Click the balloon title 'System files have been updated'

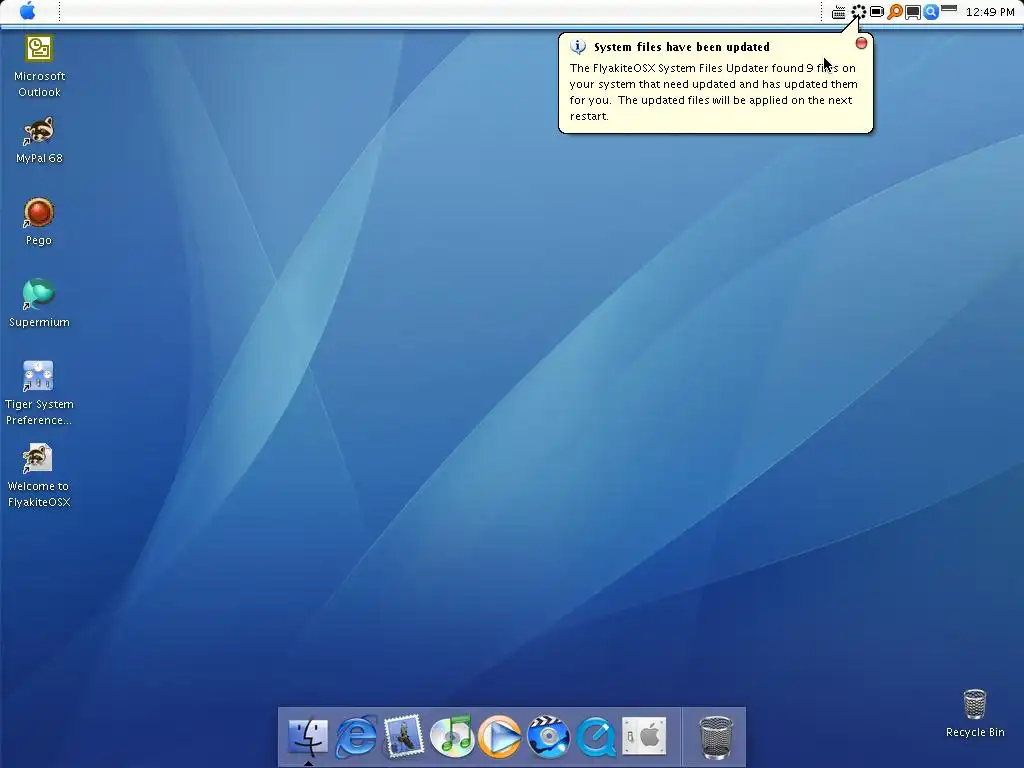[x=682, y=47]
